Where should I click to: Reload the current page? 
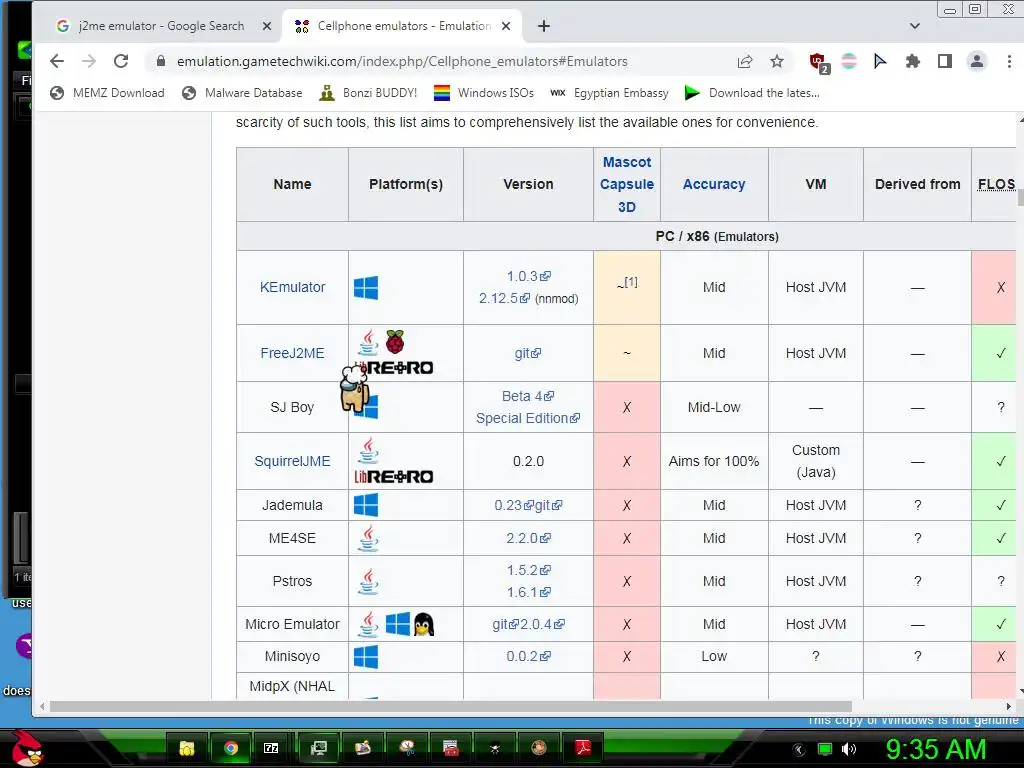tap(121, 61)
